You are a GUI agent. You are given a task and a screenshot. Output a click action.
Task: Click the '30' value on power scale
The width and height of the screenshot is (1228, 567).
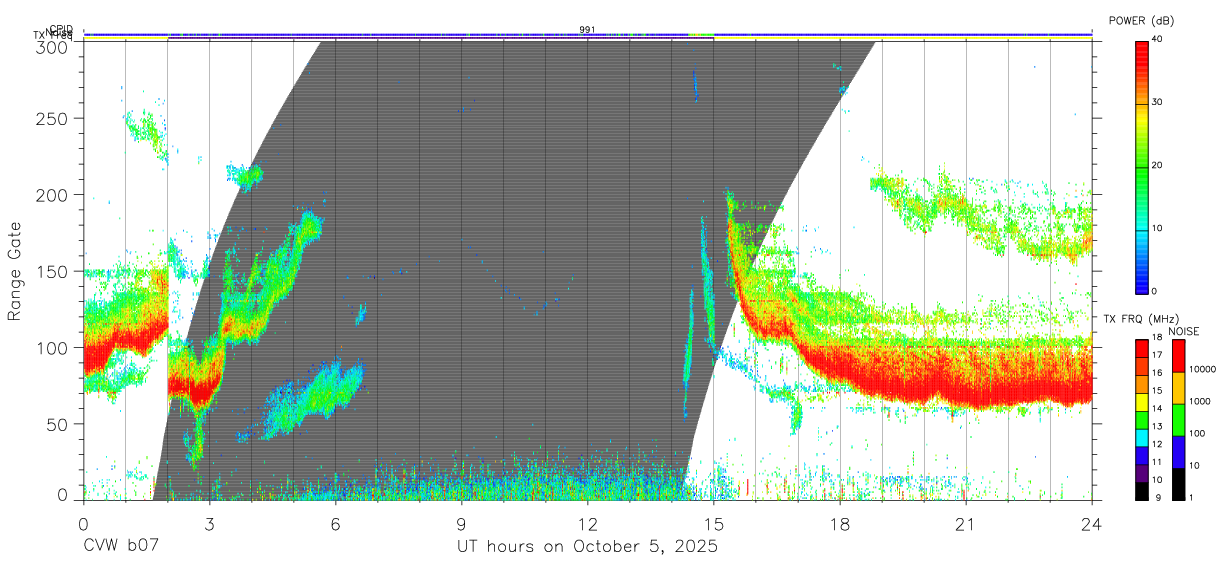point(1156,102)
